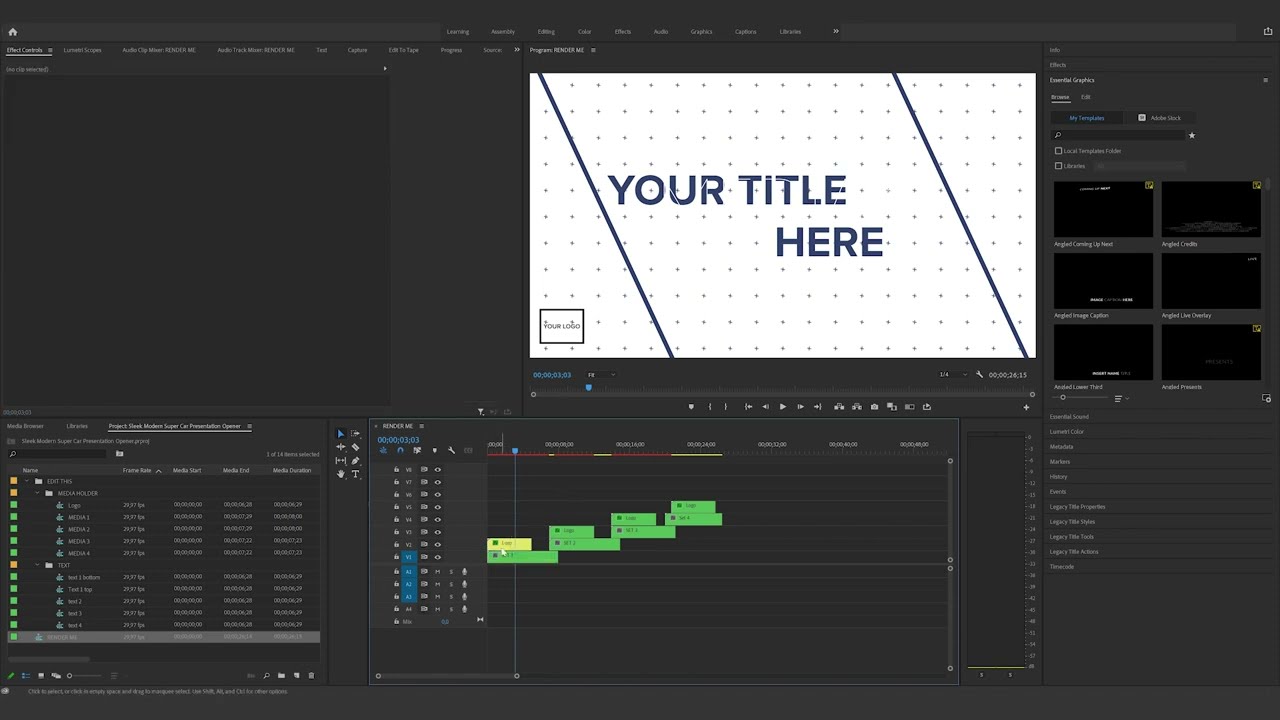The height and width of the screenshot is (720, 1280).
Task: Select the Hand tool
Action: tap(340, 474)
